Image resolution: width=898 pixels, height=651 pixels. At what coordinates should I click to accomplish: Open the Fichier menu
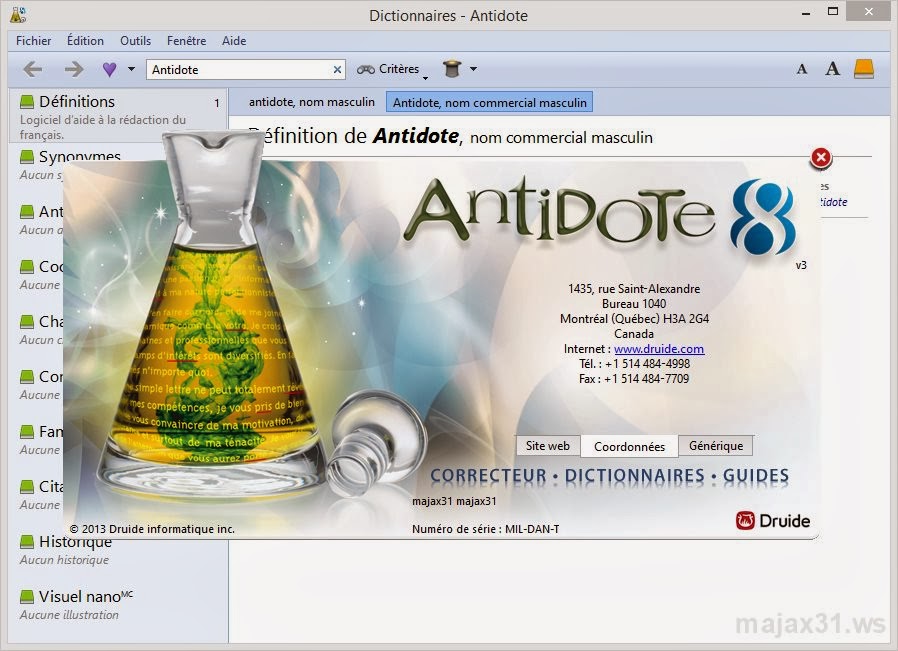[x=33, y=41]
